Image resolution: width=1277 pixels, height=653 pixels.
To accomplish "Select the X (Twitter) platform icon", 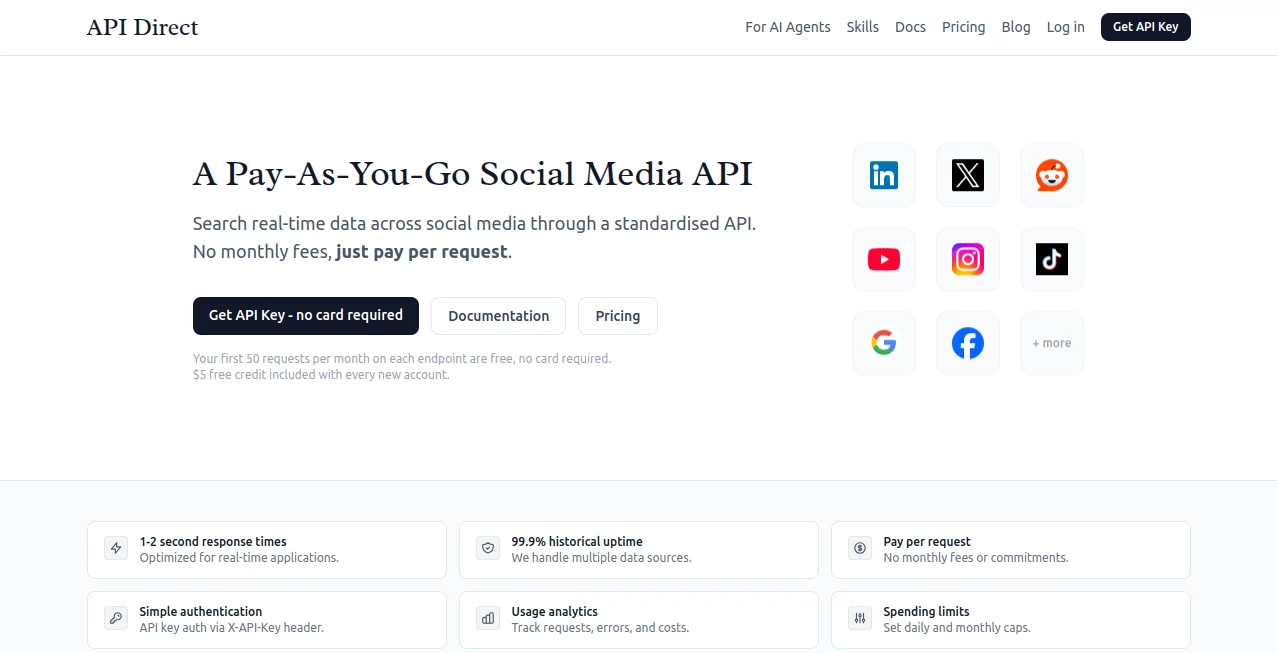I will [x=968, y=175].
